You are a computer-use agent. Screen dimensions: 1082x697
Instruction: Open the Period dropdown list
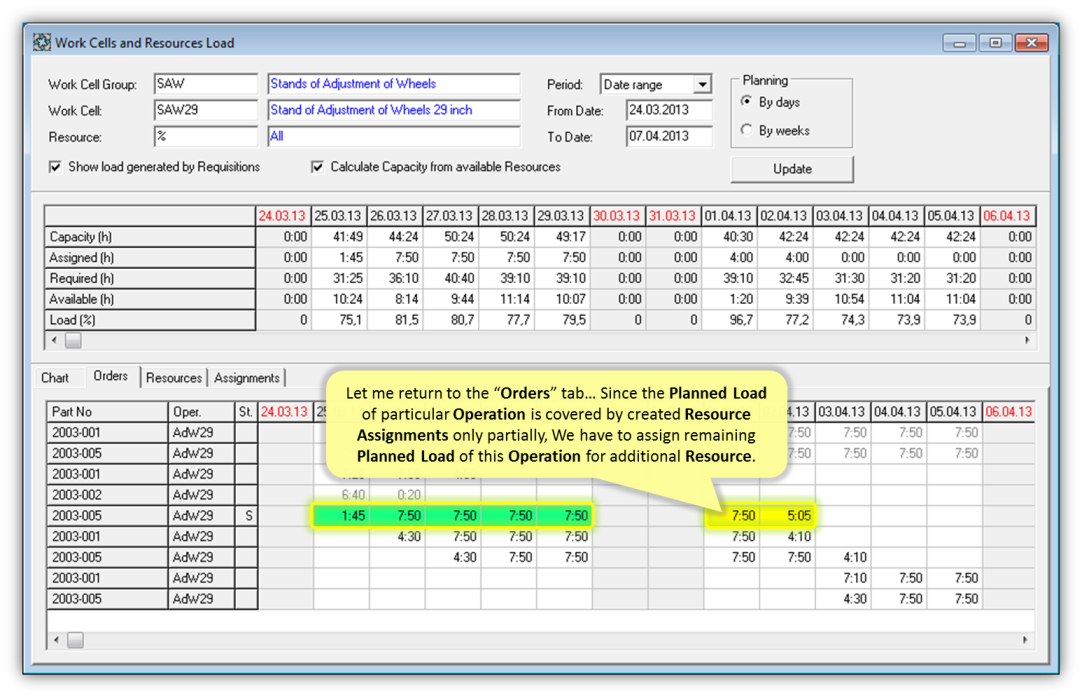click(702, 84)
